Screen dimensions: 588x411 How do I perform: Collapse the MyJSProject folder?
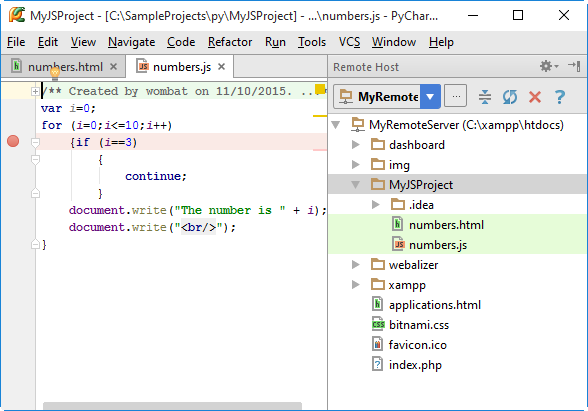tap(356, 184)
